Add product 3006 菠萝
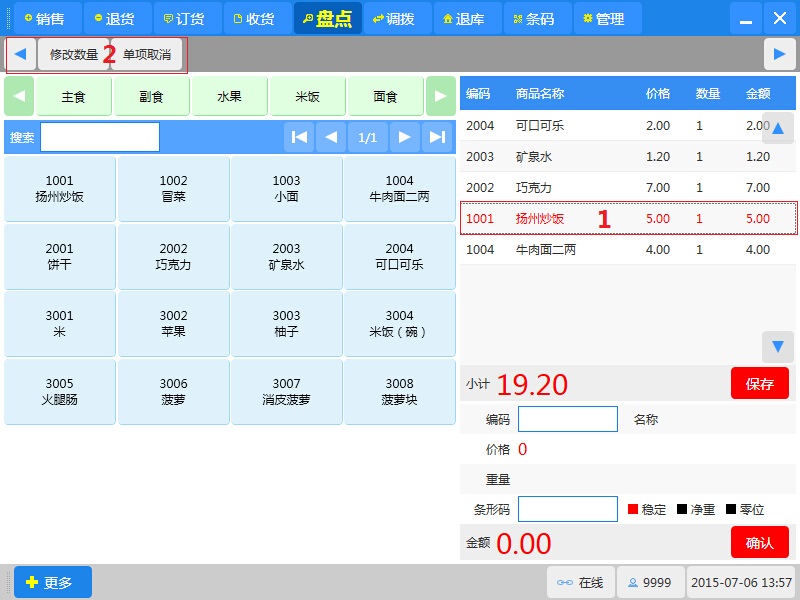800x600 pixels. pos(173,392)
